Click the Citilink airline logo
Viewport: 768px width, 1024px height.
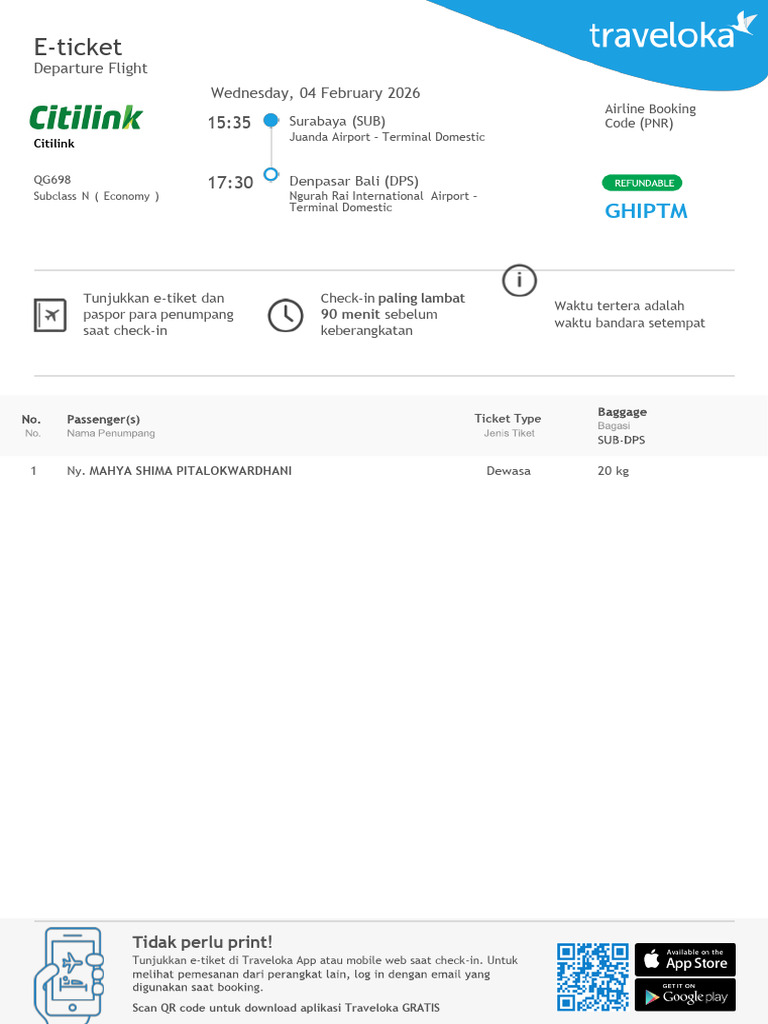pyautogui.click(x=86, y=118)
